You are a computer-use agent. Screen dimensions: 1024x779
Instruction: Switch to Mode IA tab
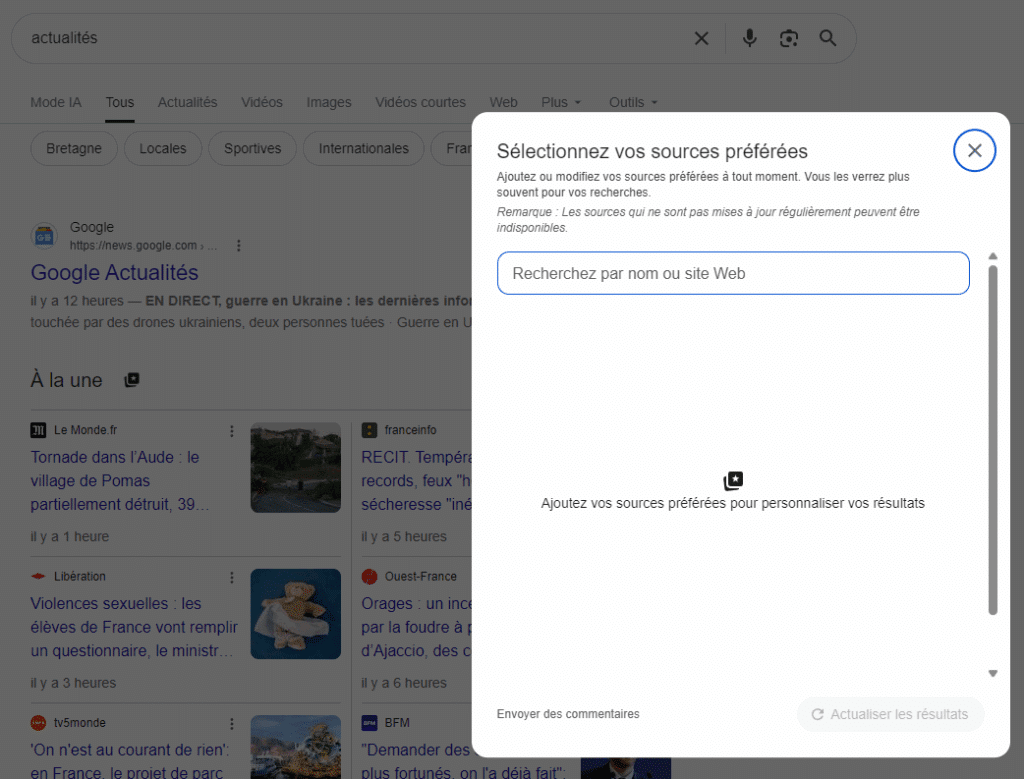click(x=56, y=103)
